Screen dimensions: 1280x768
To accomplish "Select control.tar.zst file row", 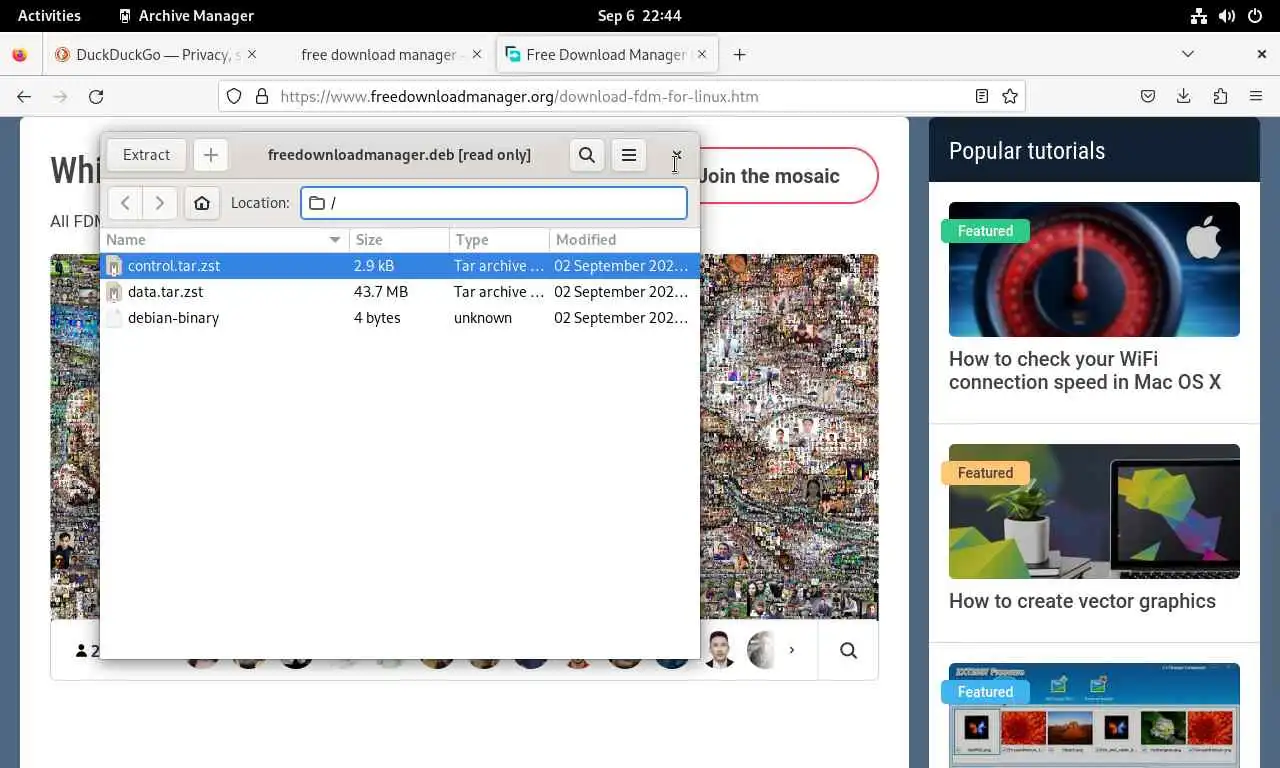I will (x=400, y=266).
